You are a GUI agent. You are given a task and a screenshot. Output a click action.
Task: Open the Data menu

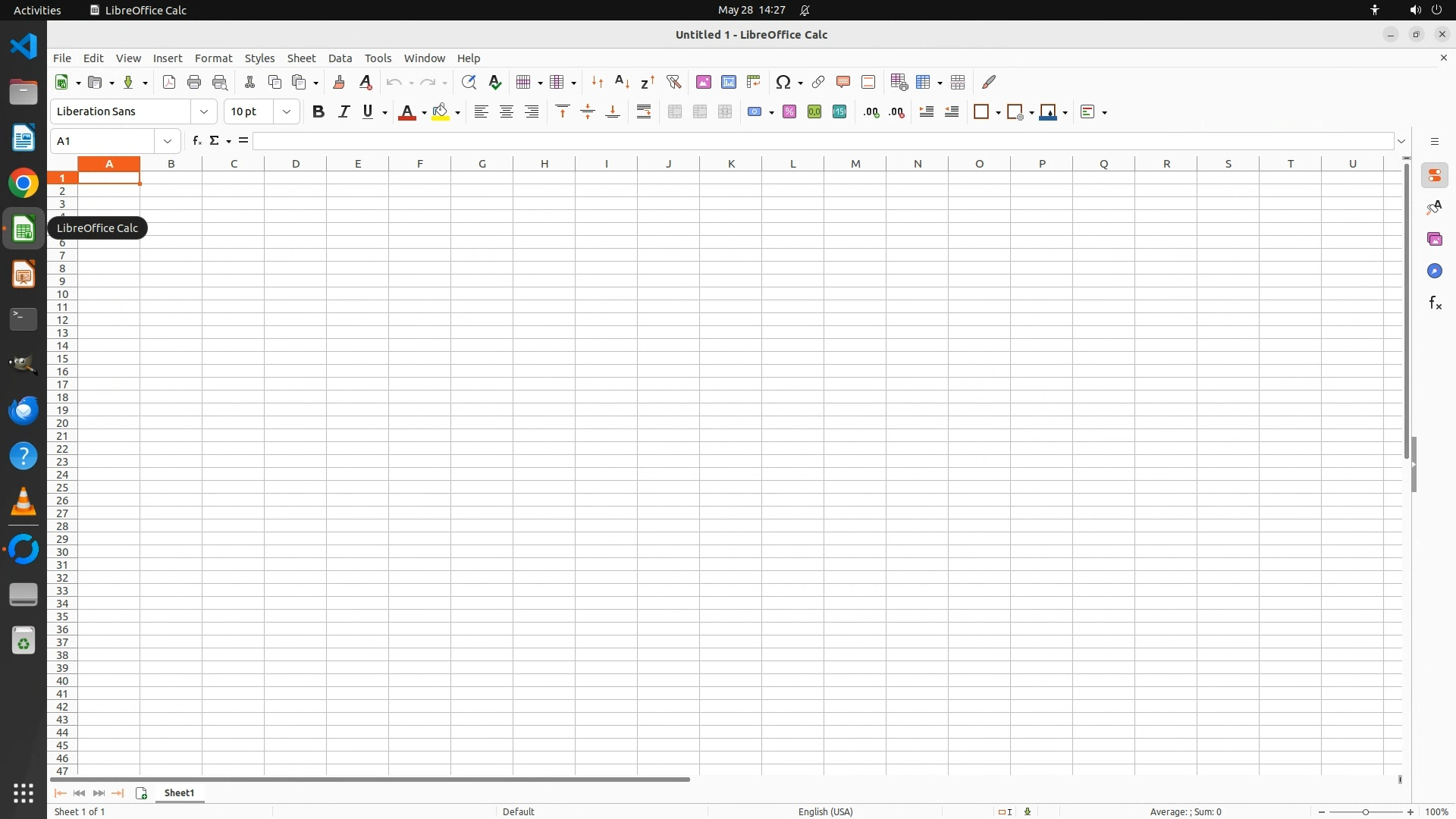(x=340, y=58)
